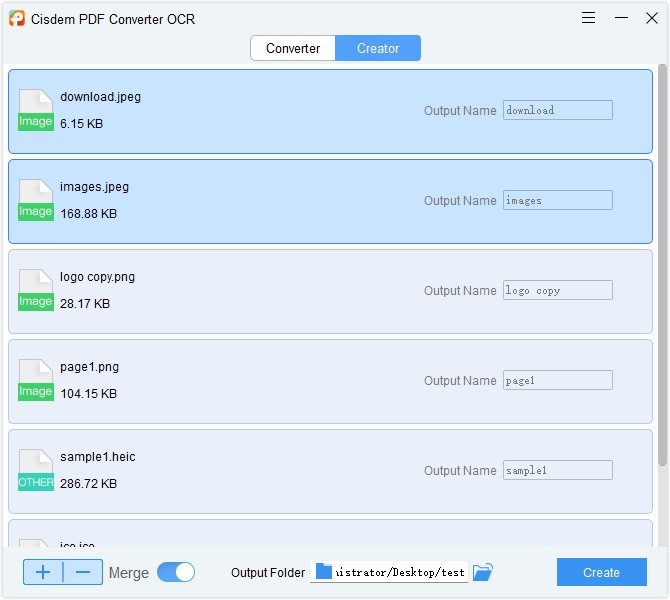
Task: Edit the output name field for download
Action: 557,110
